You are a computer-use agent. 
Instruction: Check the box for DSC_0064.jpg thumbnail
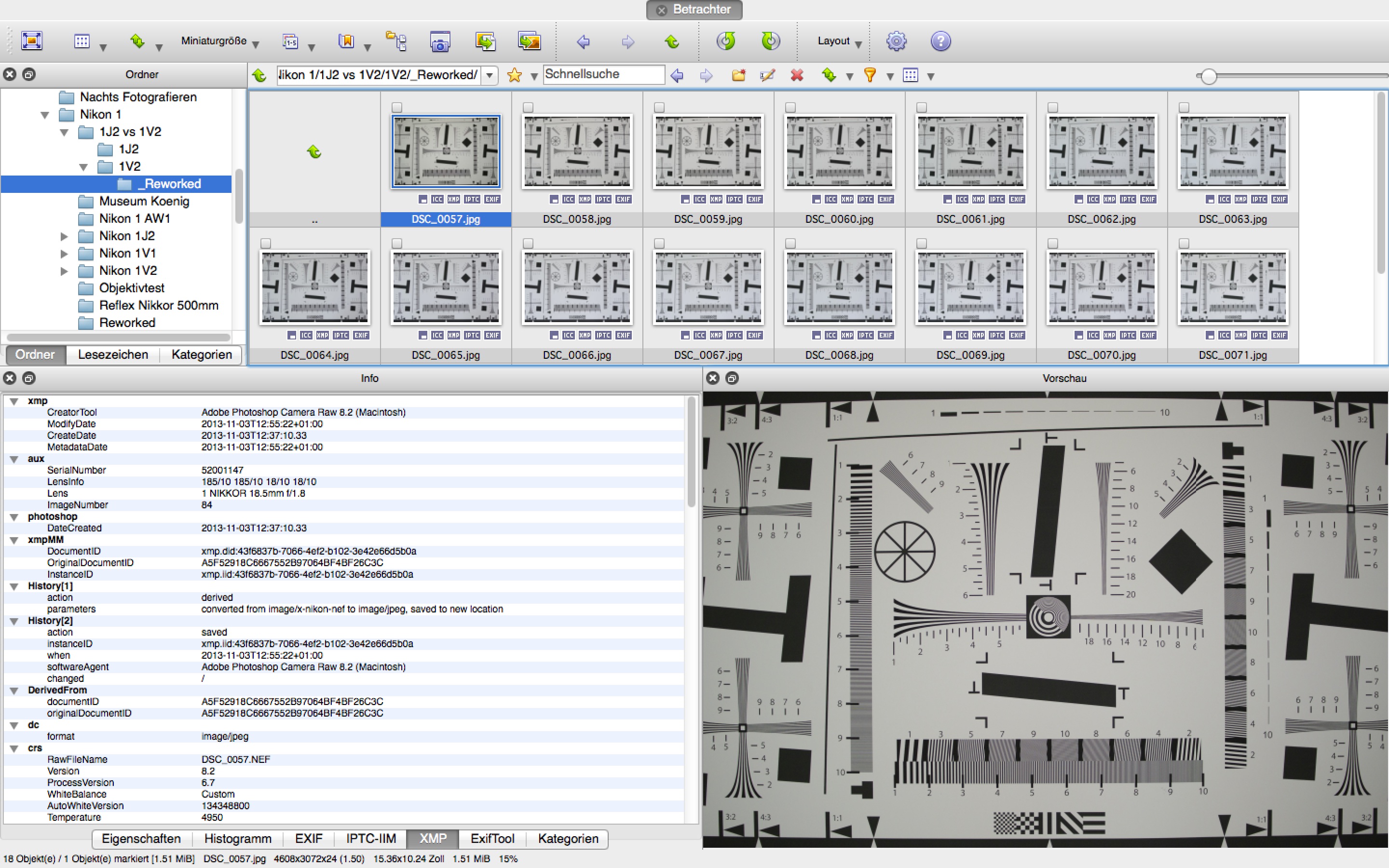[x=266, y=244]
